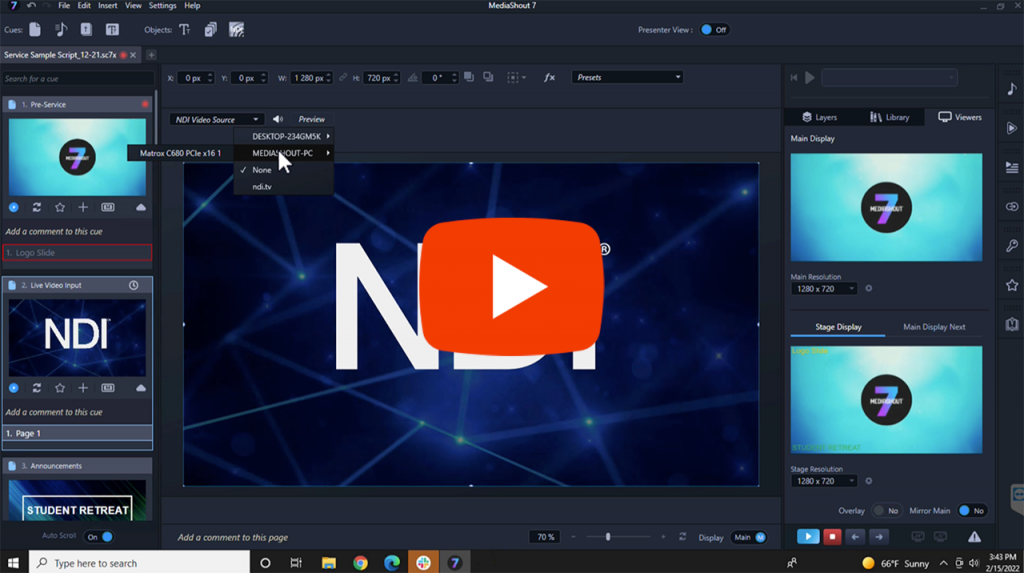Screen dimensions: 1024x573
Task: Open the Stage Resolution 1280 x 720 dropdown
Action: pos(824,481)
